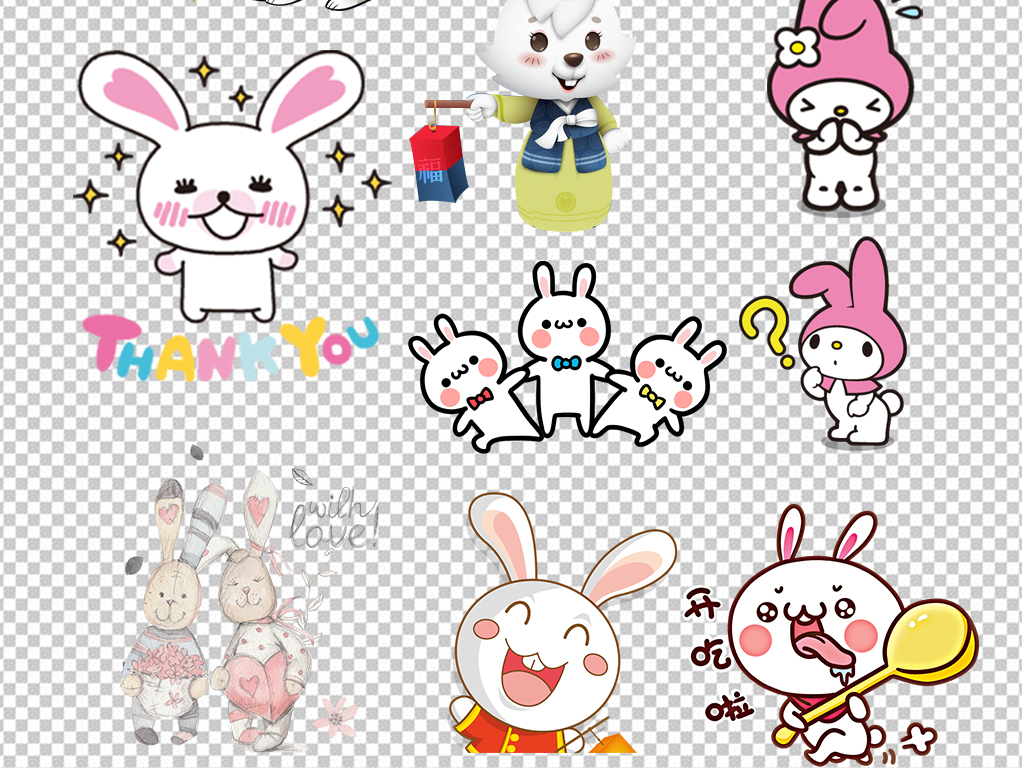This screenshot has height=768, width=1024.
Task: Click the left bunny with red bow
Action: point(473,385)
